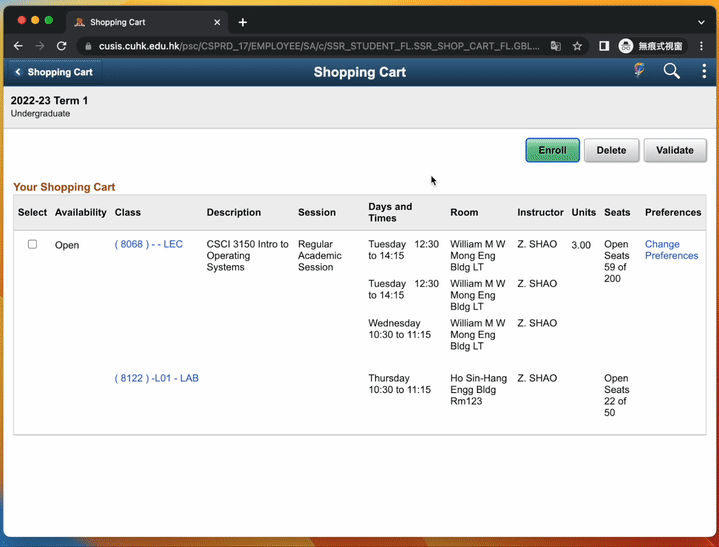Click the 2022-23 Term 1 heading

pos(49,100)
